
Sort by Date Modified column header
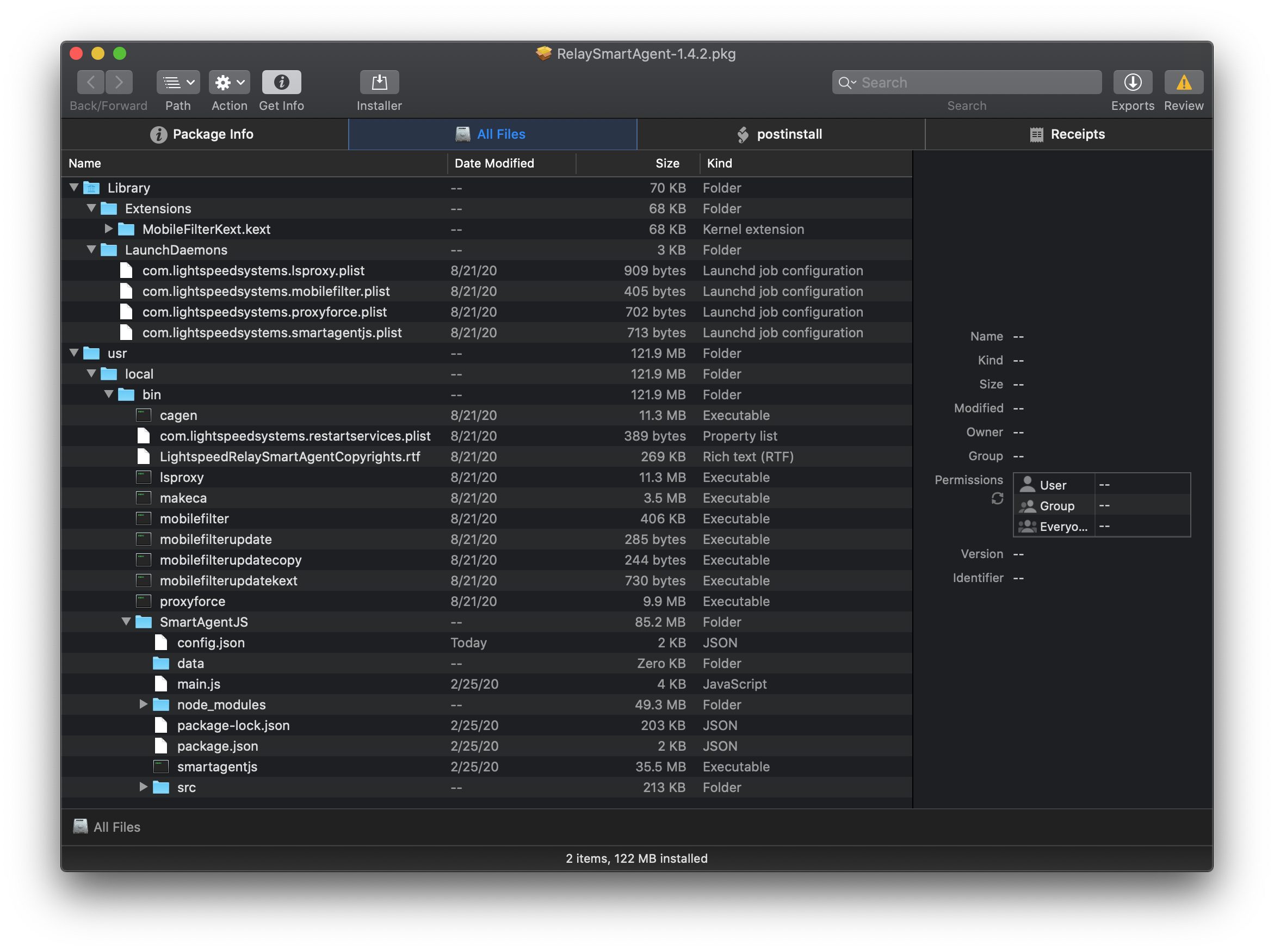pyautogui.click(x=493, y=164)
